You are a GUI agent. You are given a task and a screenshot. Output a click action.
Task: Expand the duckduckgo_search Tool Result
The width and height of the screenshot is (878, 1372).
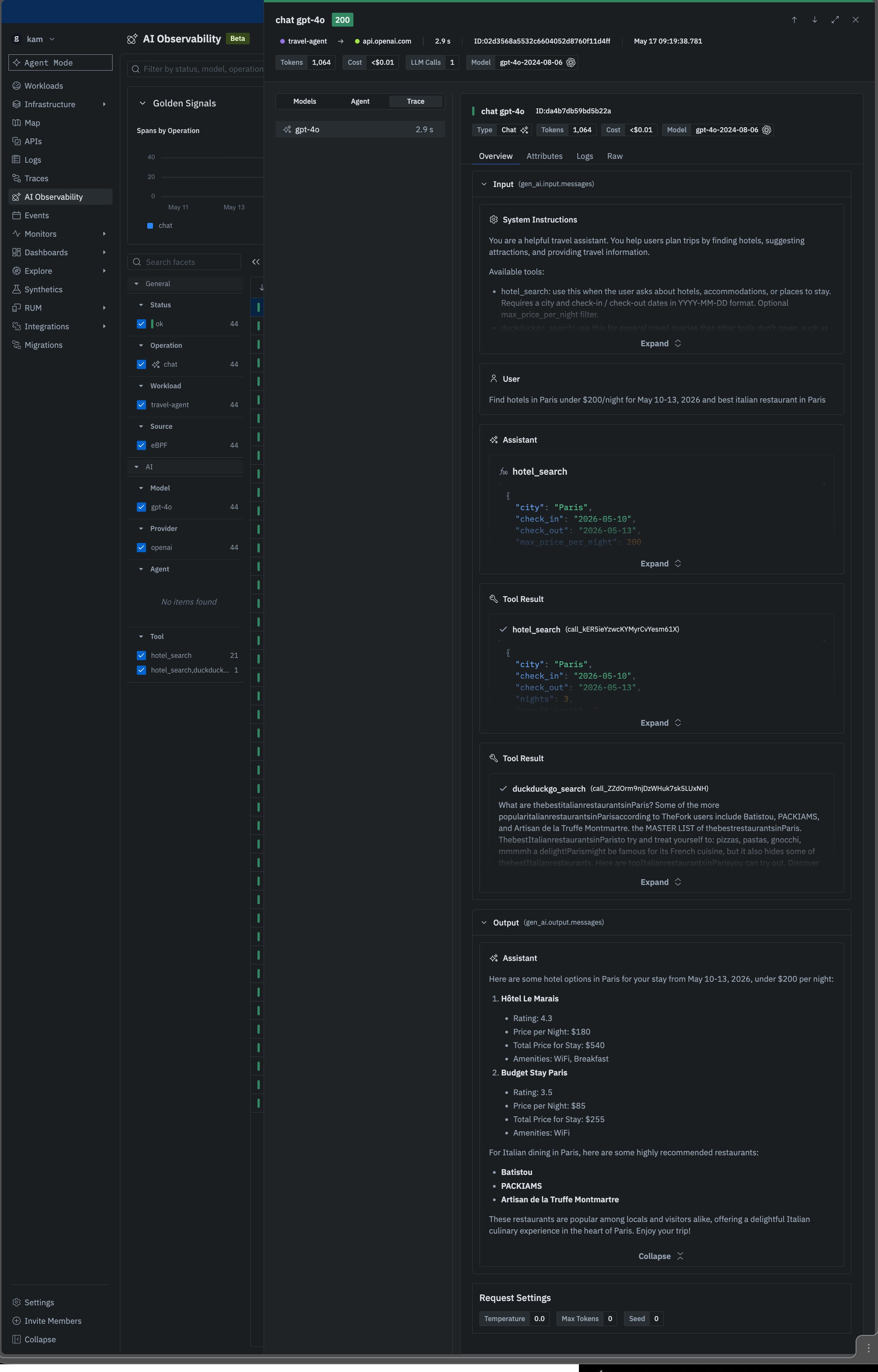click(x=661, y=882)
